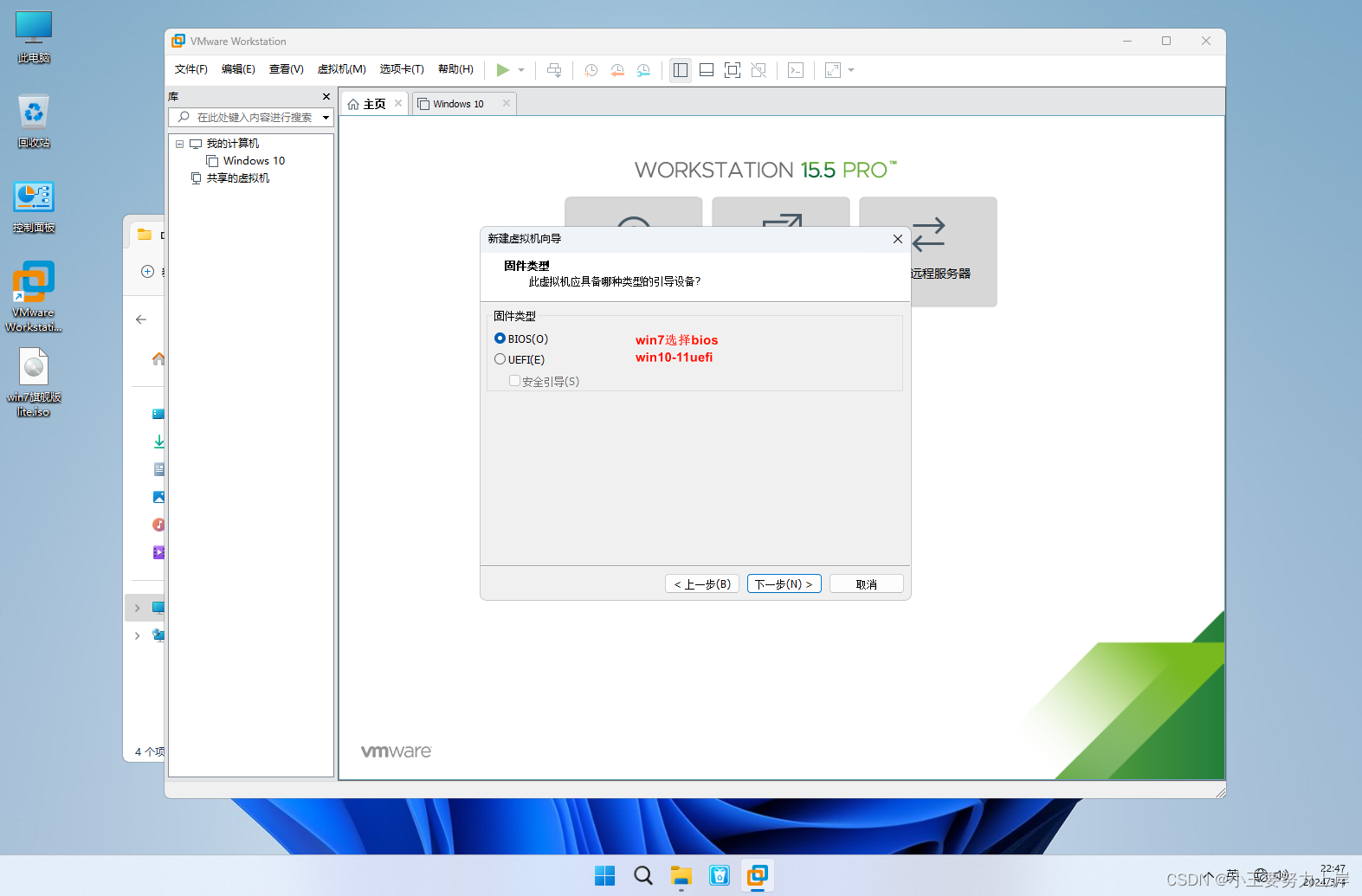Image resolution: width=1362 pixels, height=896 pixels.
Task: Click the Music icon in File Explorer sidebar
Action: [x=159, y=525]
